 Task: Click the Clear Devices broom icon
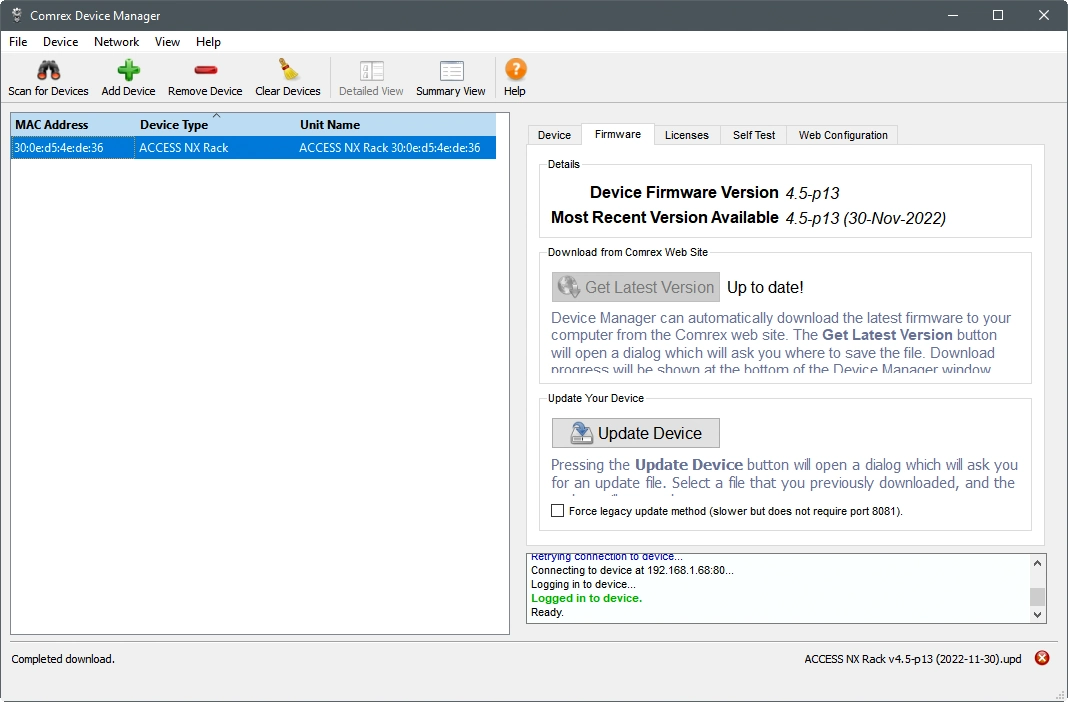point(288,69)
